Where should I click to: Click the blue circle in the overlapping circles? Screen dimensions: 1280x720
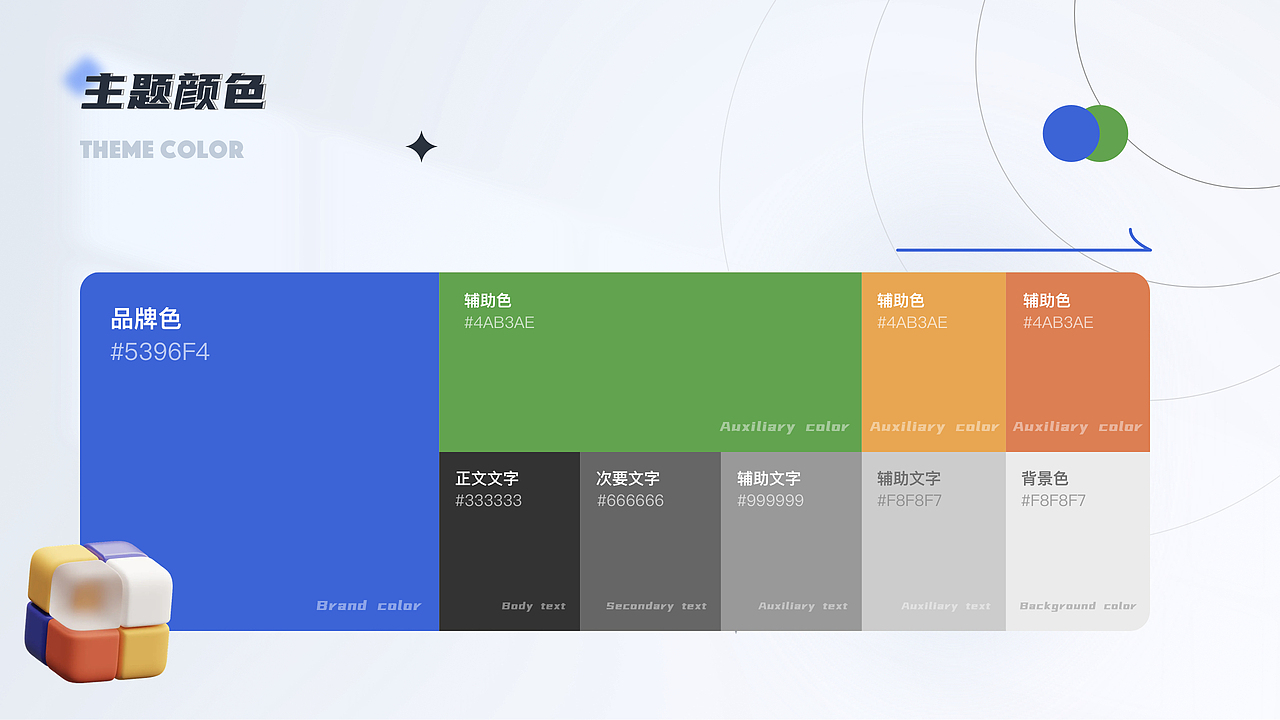click(1071, 133)
